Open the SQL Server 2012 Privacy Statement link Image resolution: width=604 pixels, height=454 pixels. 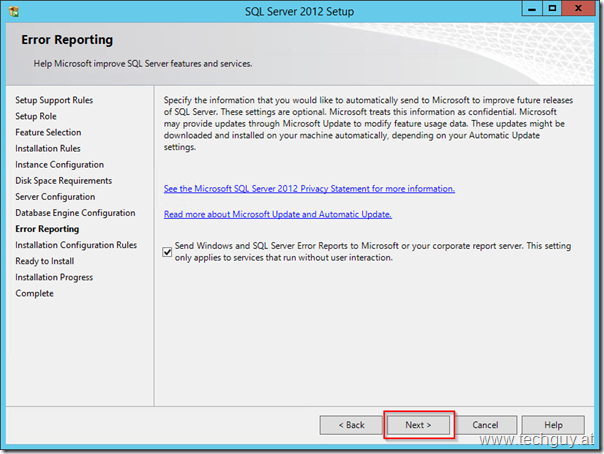[x=309, y=189]
